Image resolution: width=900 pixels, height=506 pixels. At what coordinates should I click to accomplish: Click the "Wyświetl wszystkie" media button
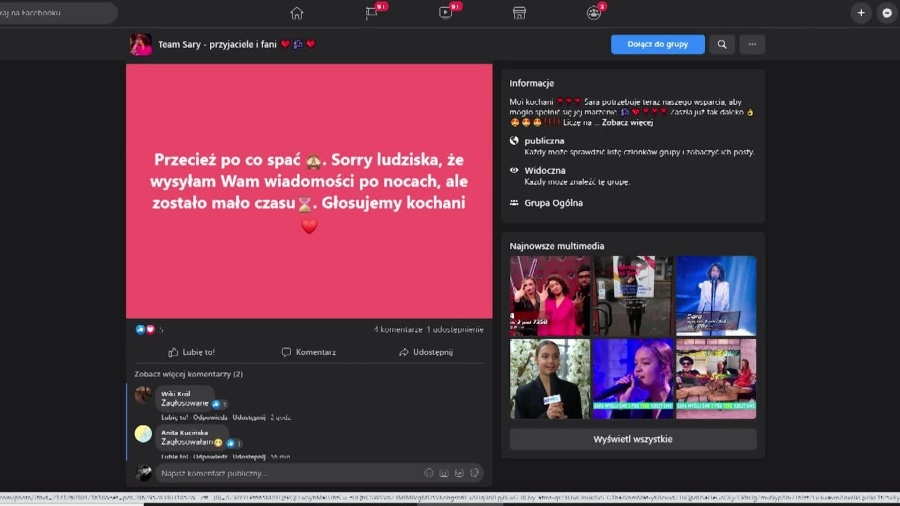click(x=632, y=439)
